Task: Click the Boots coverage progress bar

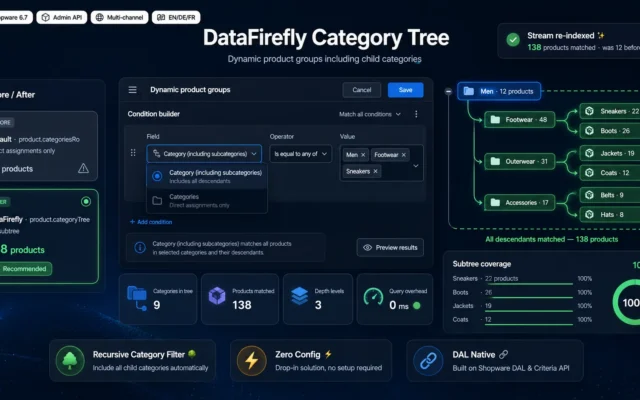Action: point(529,298)
